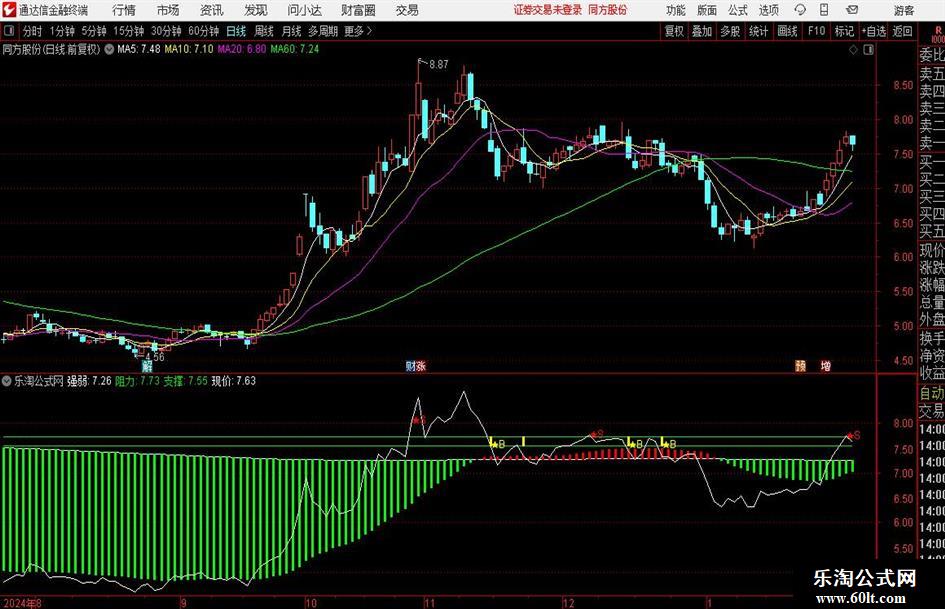Open the 版面 menu
This screenshot has width=945, height=609.
click(706, 10)
